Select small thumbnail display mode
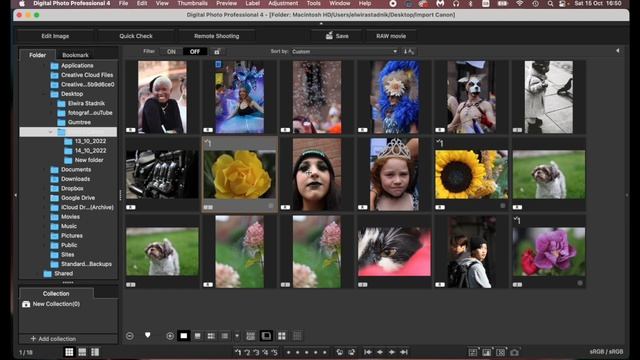 (x=211, y=336)
